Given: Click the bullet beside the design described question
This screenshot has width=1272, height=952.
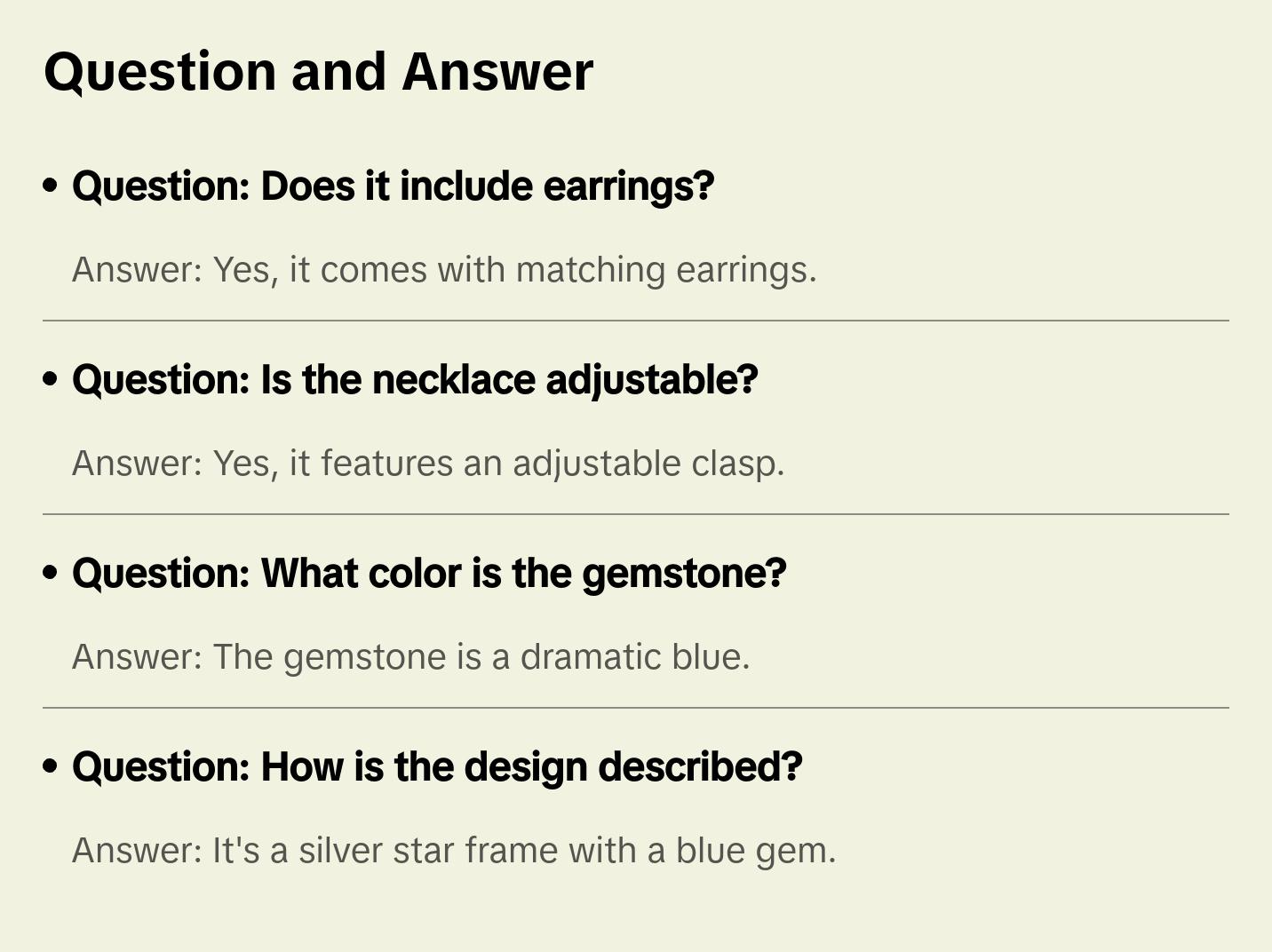Looking at the screenshot, I should click(x=51, y=766).
